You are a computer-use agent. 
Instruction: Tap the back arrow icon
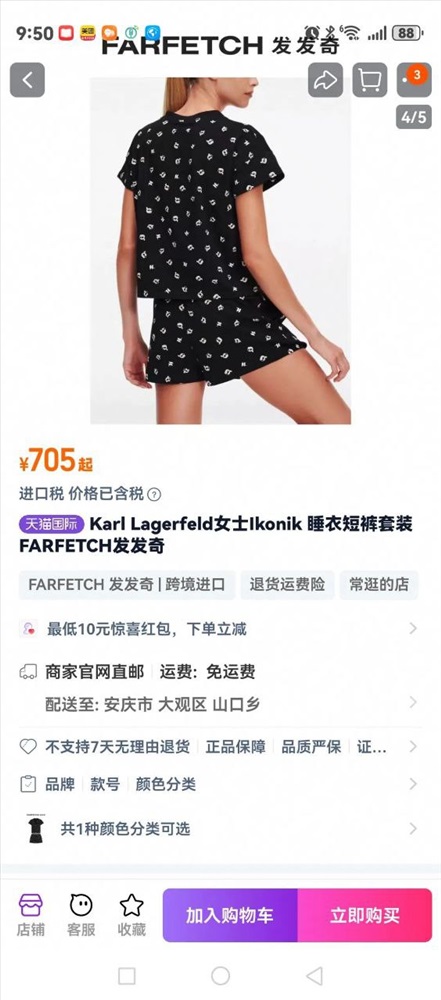[27, 80]
